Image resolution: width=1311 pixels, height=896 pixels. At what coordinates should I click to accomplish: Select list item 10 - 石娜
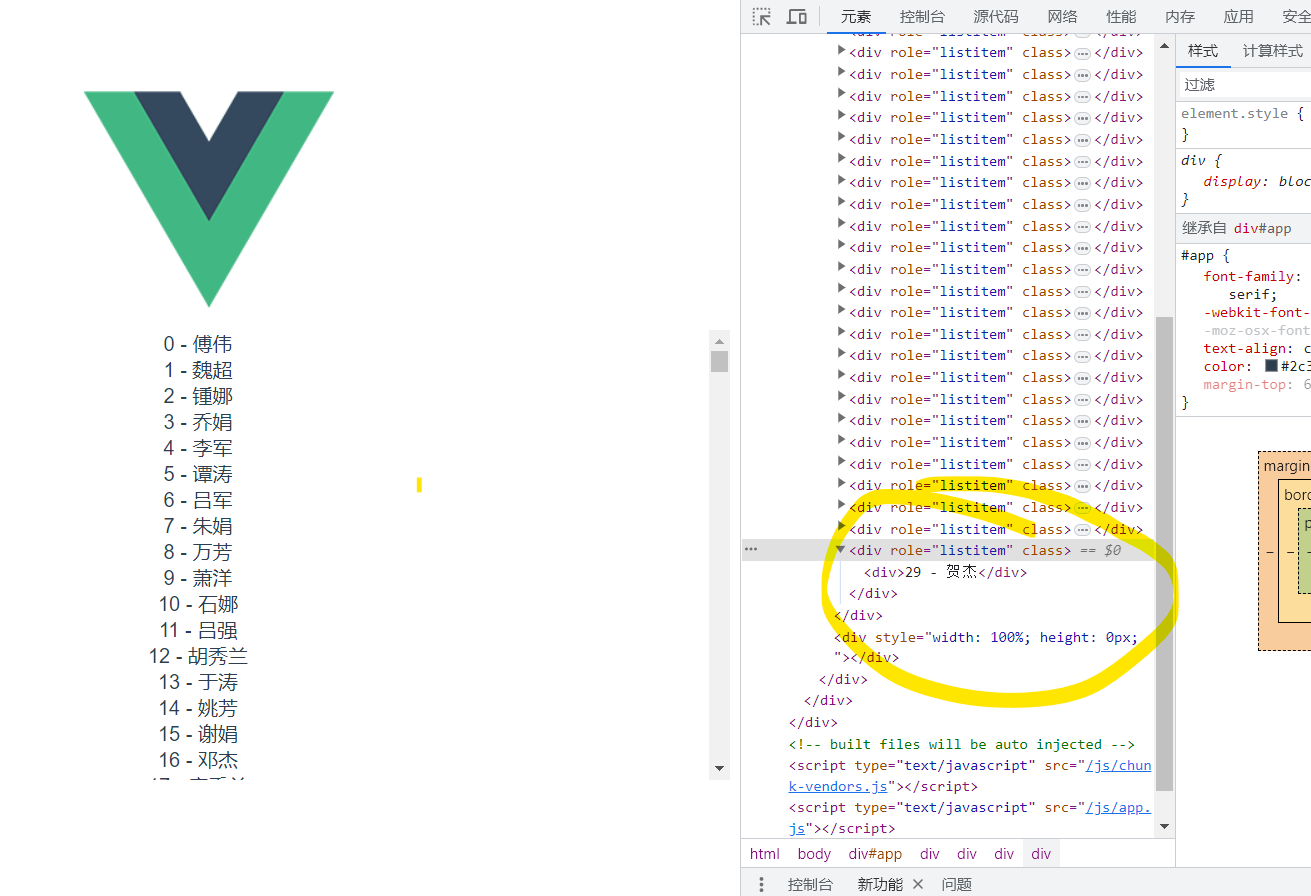tap(199, 604)
